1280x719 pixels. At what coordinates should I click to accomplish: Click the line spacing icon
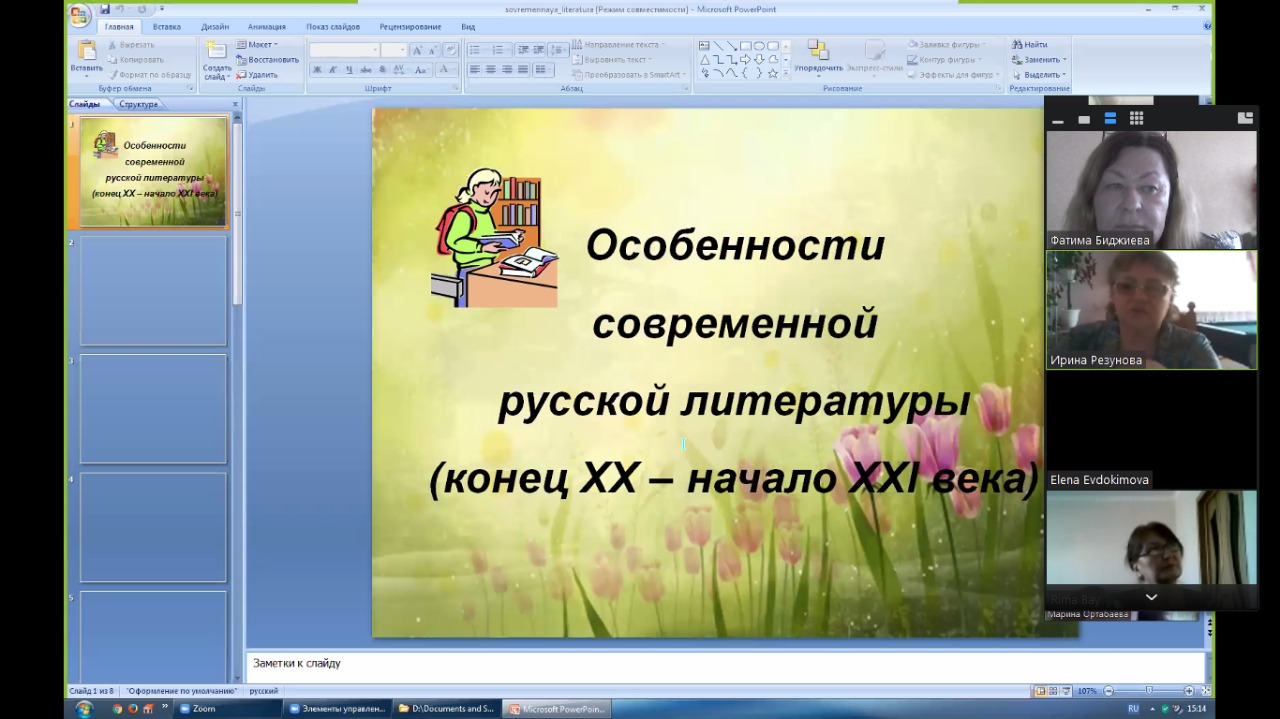pos(557,50)
